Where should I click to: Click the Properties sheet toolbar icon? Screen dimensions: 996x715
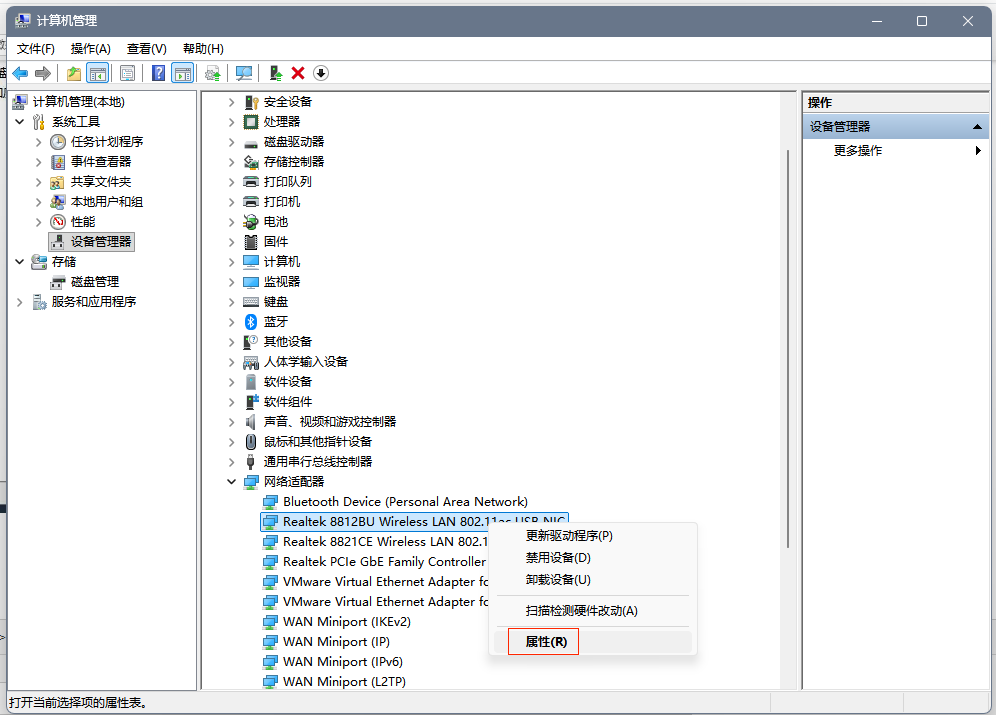point(127,73)
